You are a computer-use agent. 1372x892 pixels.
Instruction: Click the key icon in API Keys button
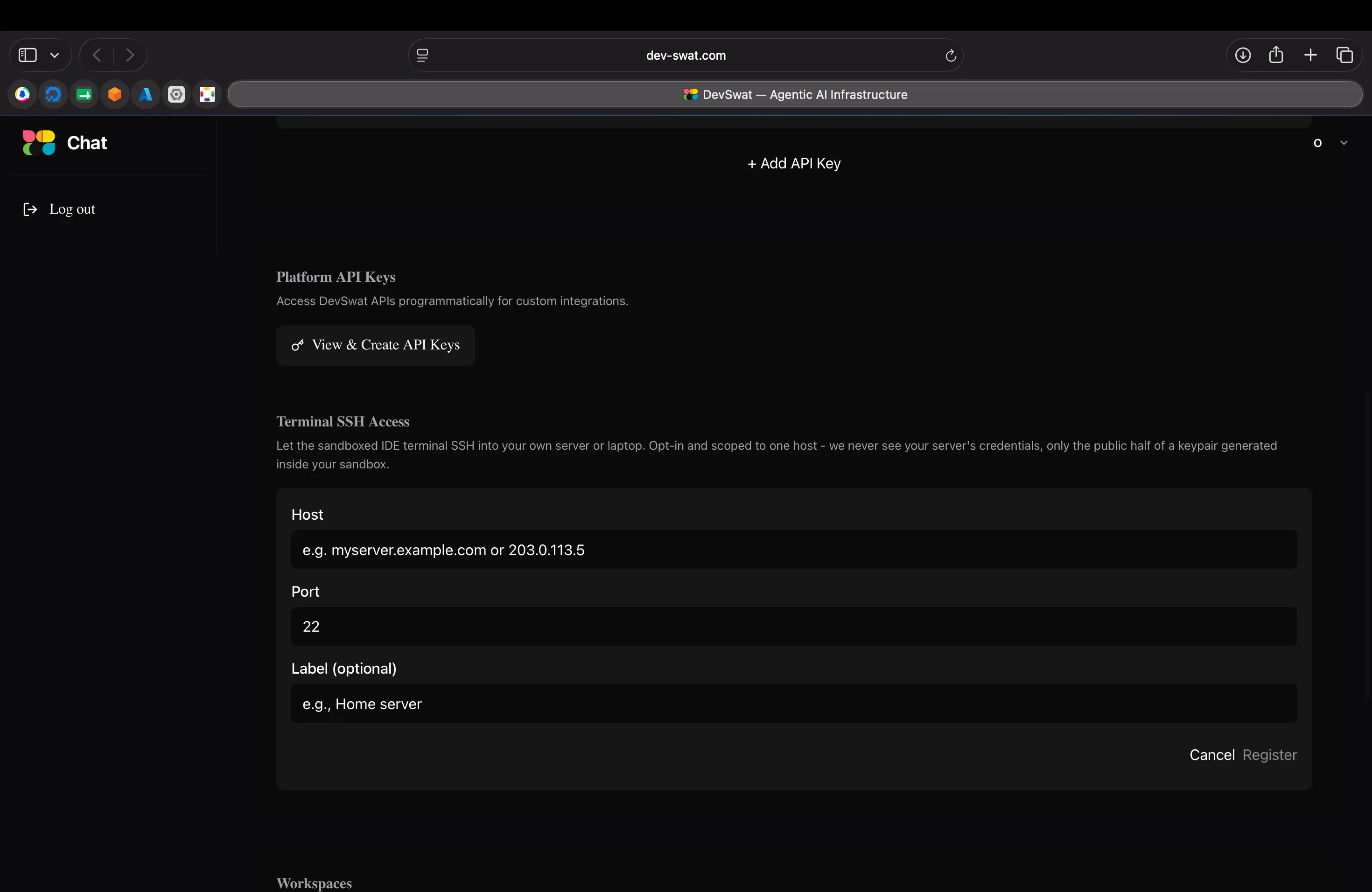tap(297, 345)
